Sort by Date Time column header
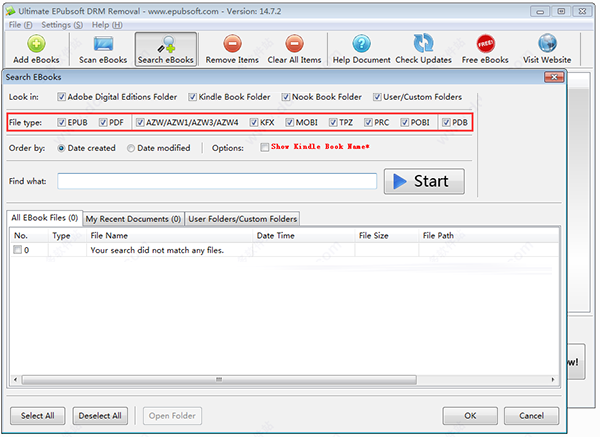The height and width of the screenshot is (437, 600). (304, 235)
